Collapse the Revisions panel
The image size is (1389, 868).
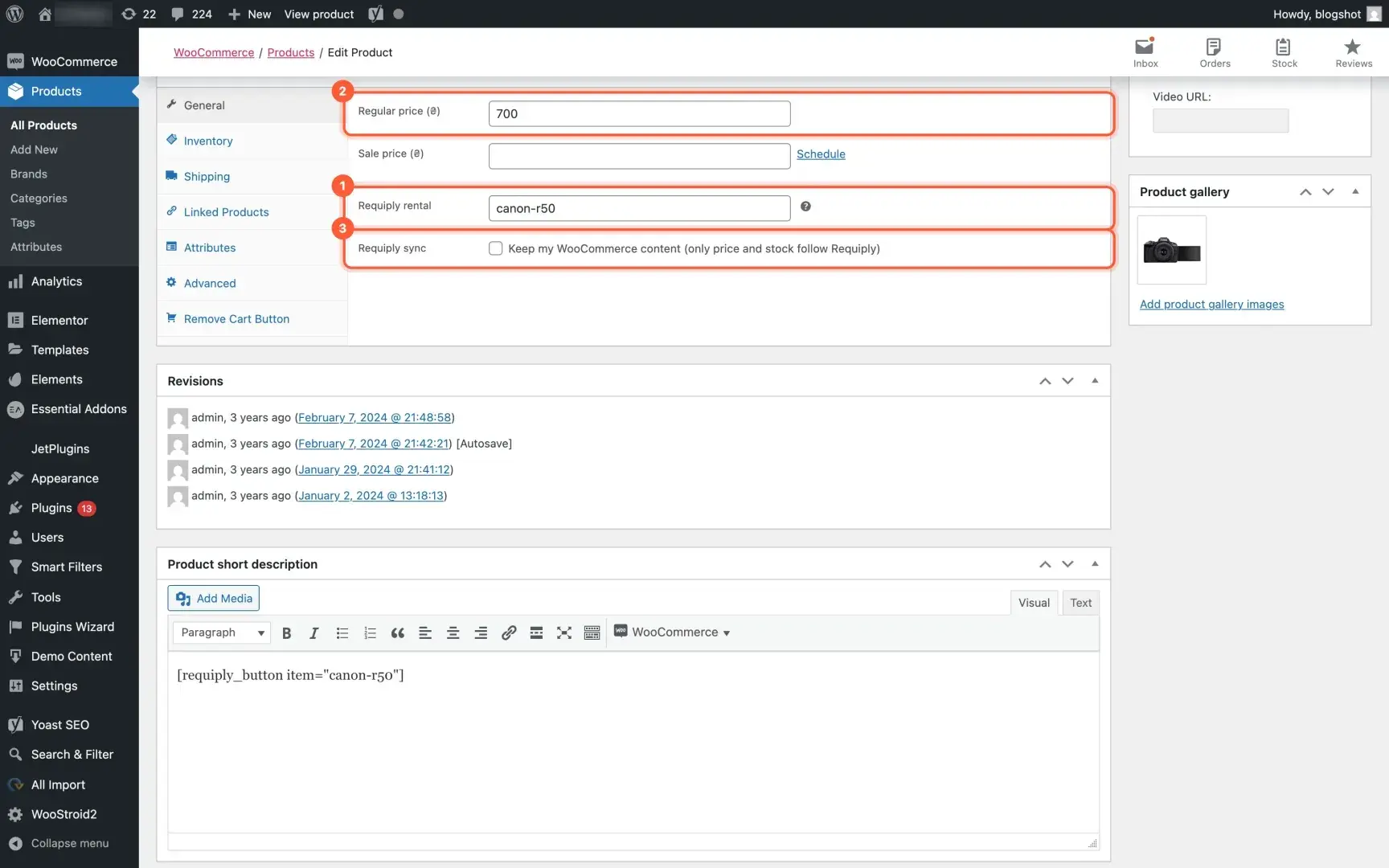coord(1095,381)
